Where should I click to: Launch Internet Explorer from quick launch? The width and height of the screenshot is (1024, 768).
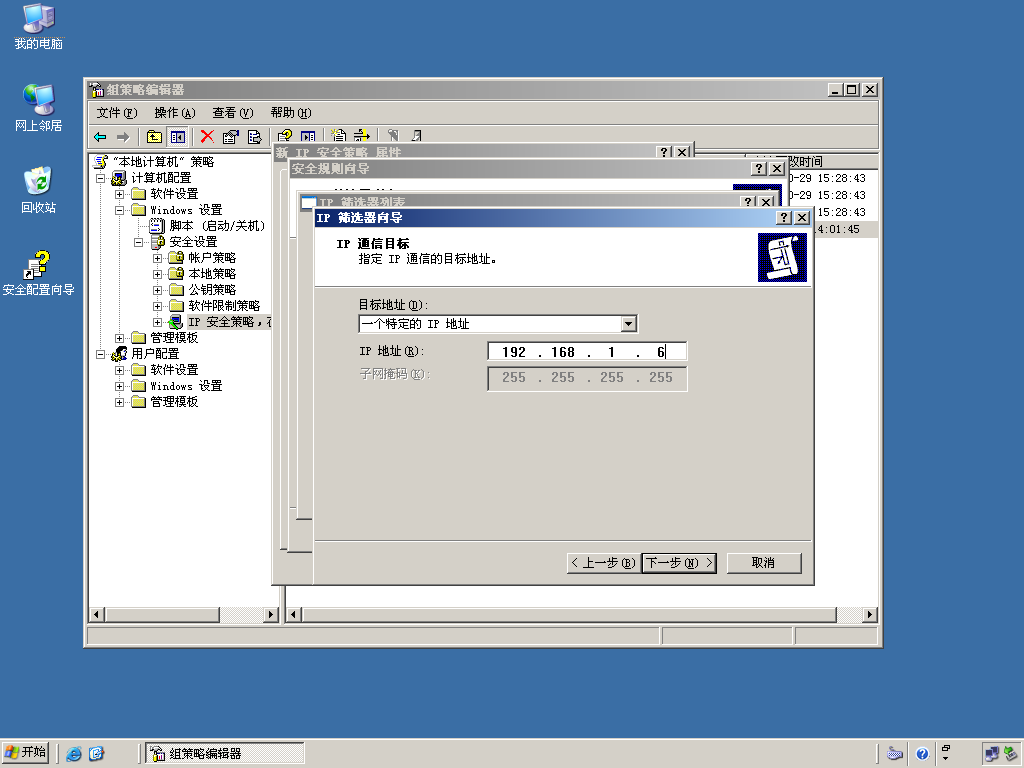coord(74,754)
